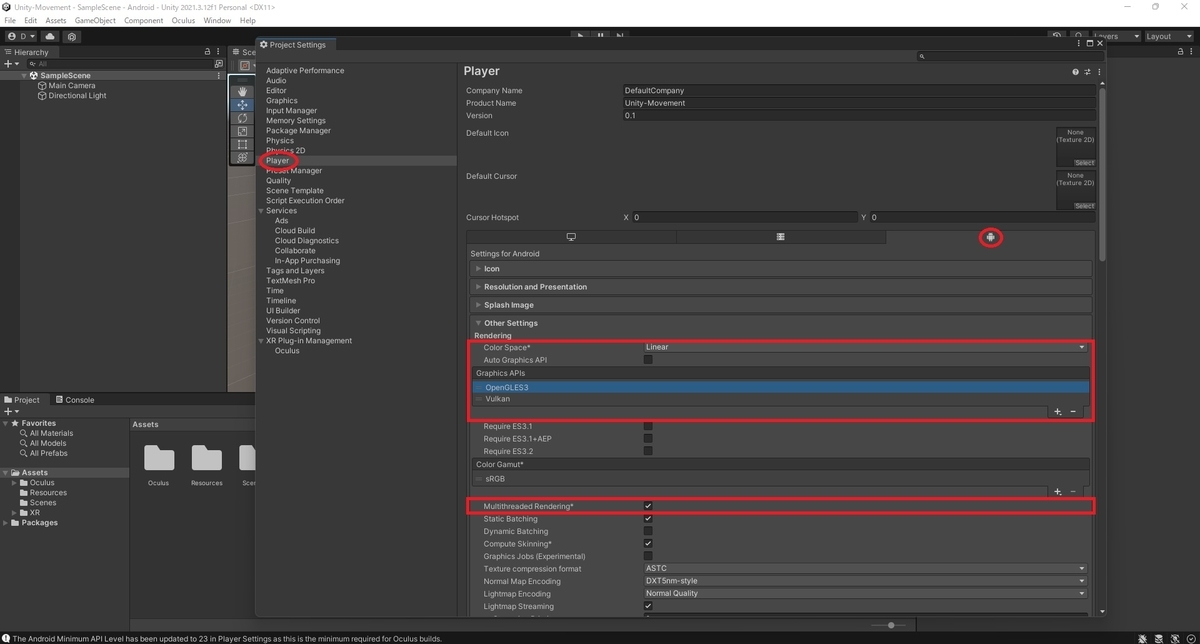Open Normal Map Encoding dropdown

[x=865, y=581]
